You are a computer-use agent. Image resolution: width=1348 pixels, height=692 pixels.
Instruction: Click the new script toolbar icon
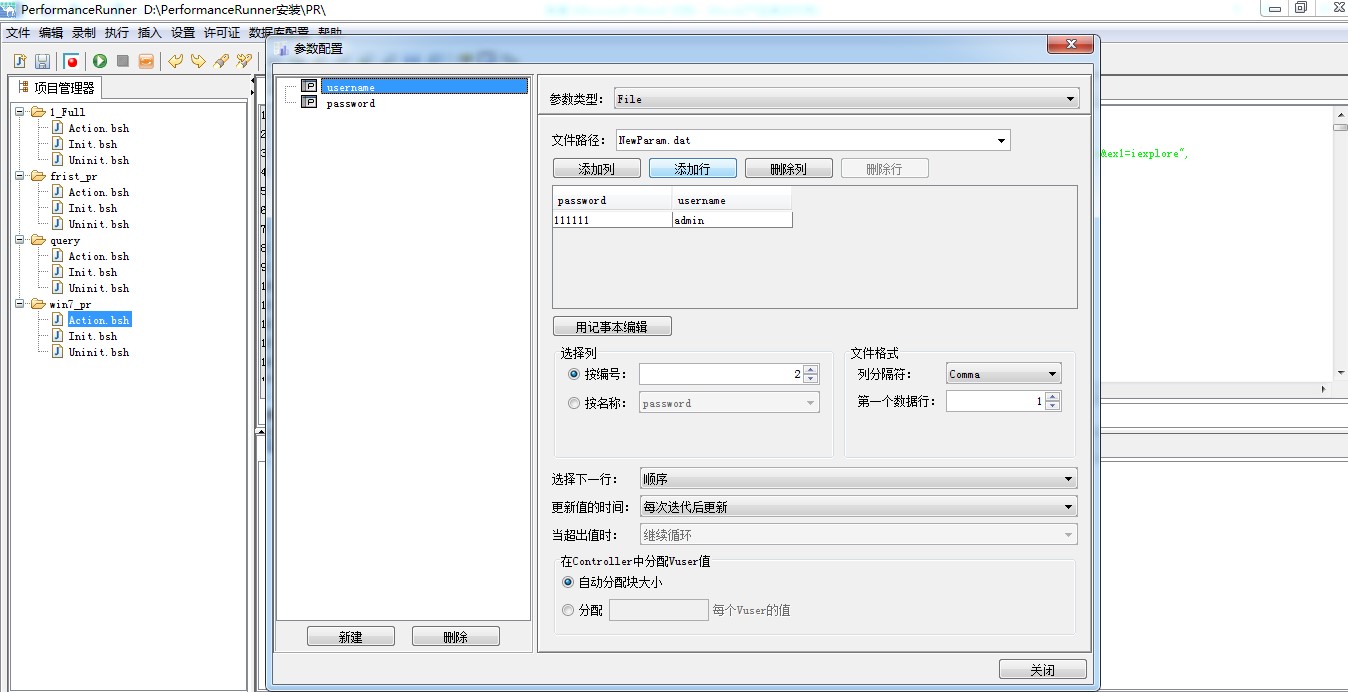click(x=18, y=60)
